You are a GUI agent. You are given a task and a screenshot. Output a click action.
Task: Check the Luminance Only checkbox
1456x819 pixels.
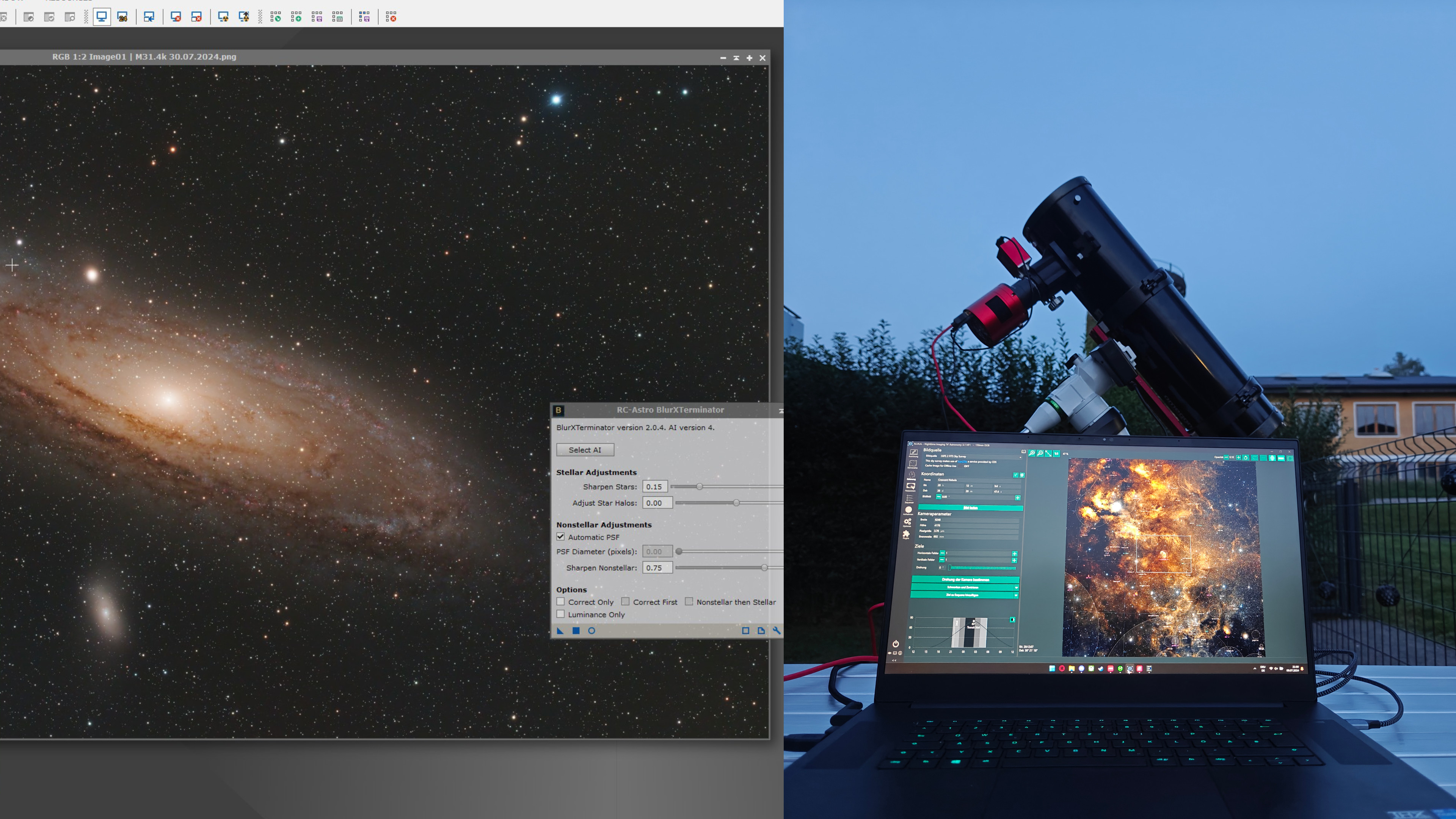561,614
